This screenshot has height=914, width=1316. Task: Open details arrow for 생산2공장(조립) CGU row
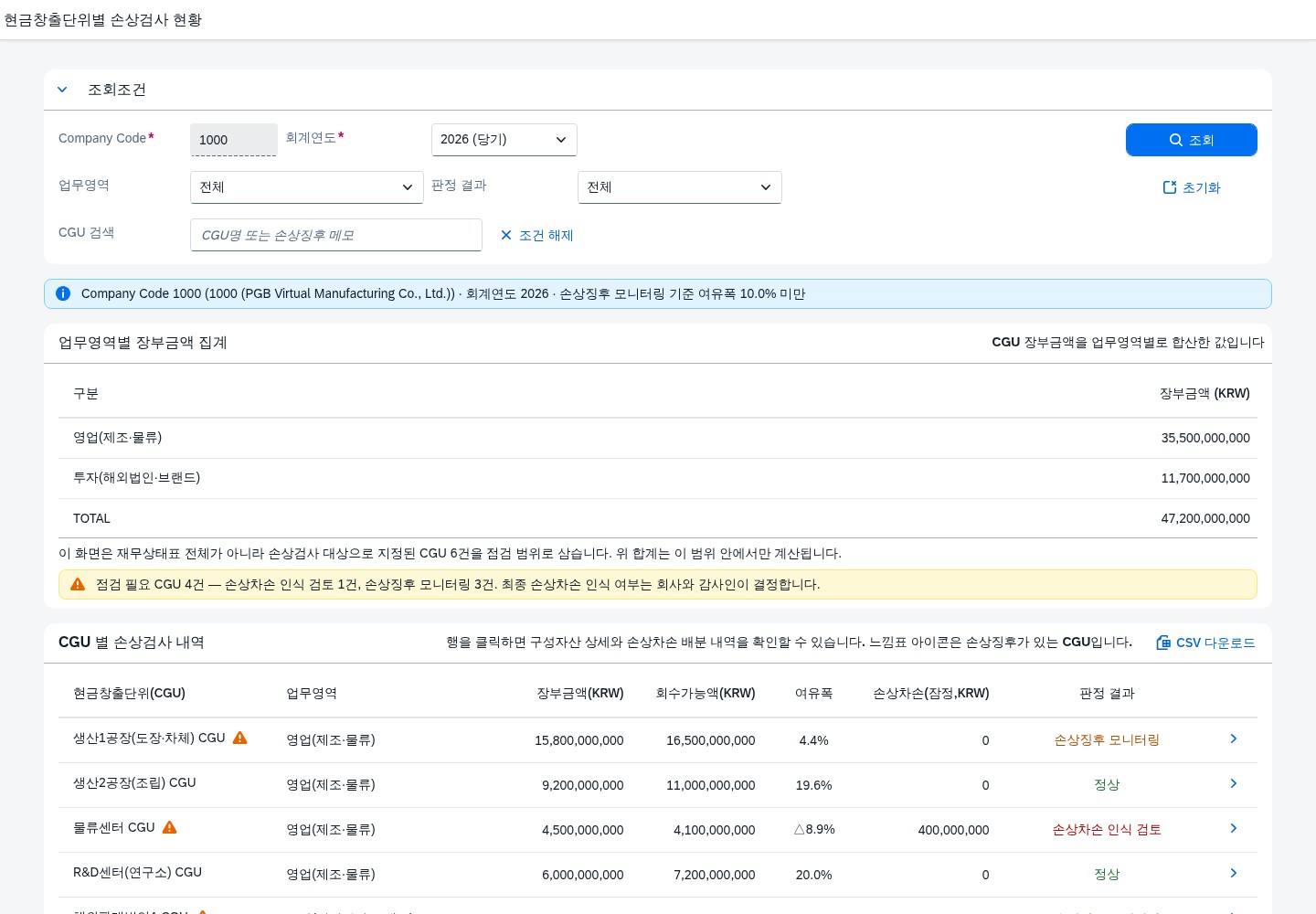(1234, 783)
